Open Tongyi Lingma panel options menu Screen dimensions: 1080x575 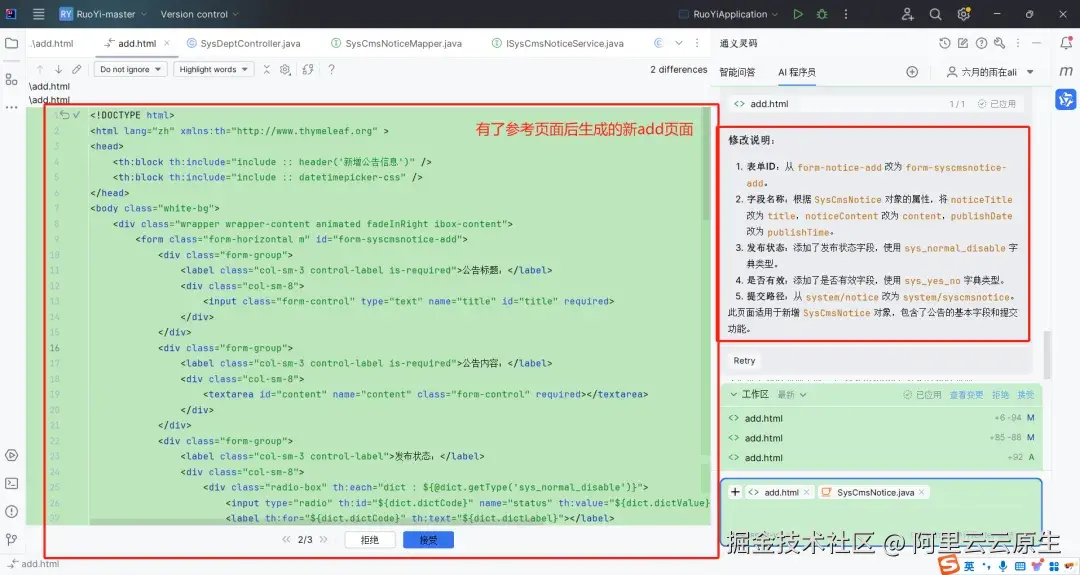[x=1017, y=43]
